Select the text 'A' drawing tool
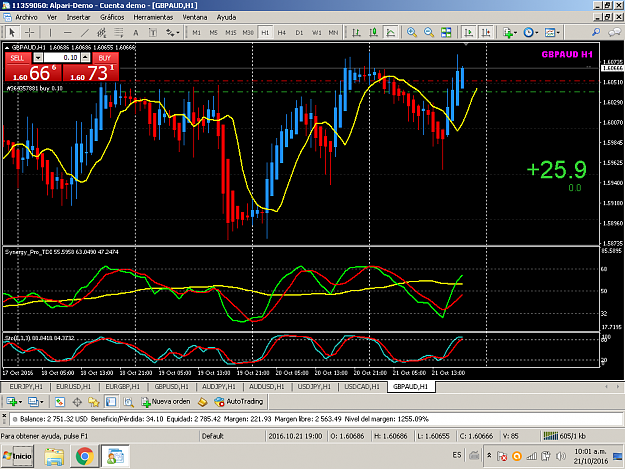Viewport: 625px width, 469px height. click(136, 32)
